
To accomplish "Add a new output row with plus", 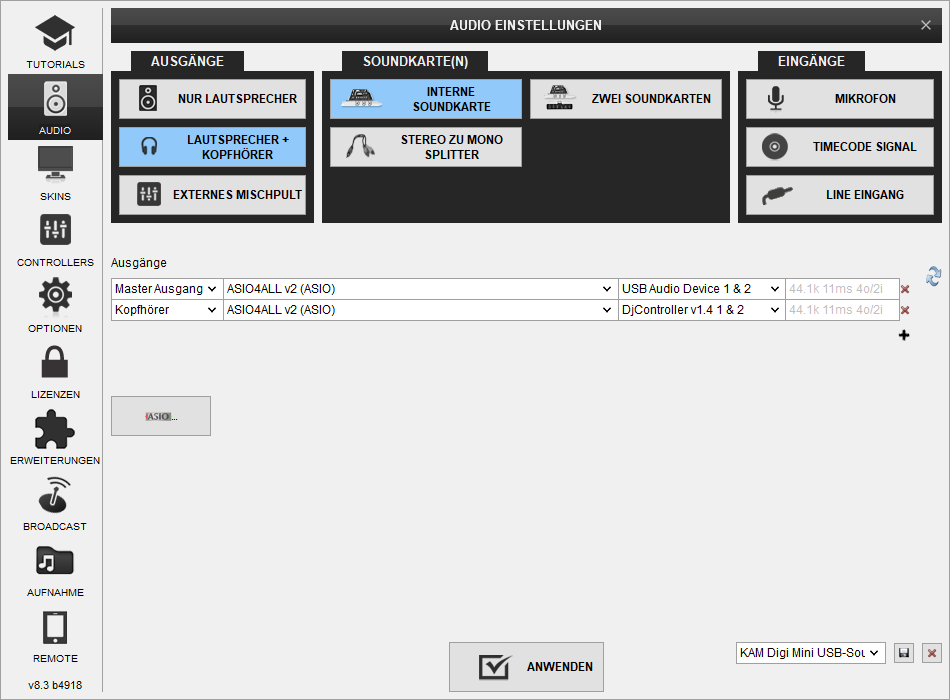I will [x=904, y=335].
